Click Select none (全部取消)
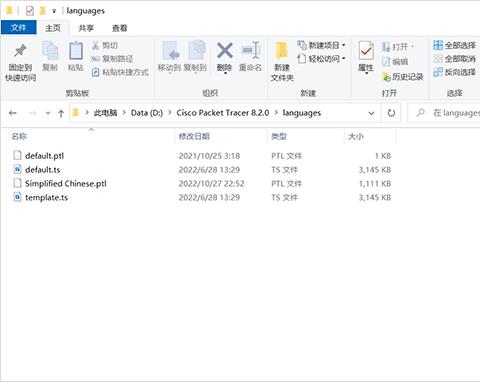480x382 pixels. click(x=454, y=59)
